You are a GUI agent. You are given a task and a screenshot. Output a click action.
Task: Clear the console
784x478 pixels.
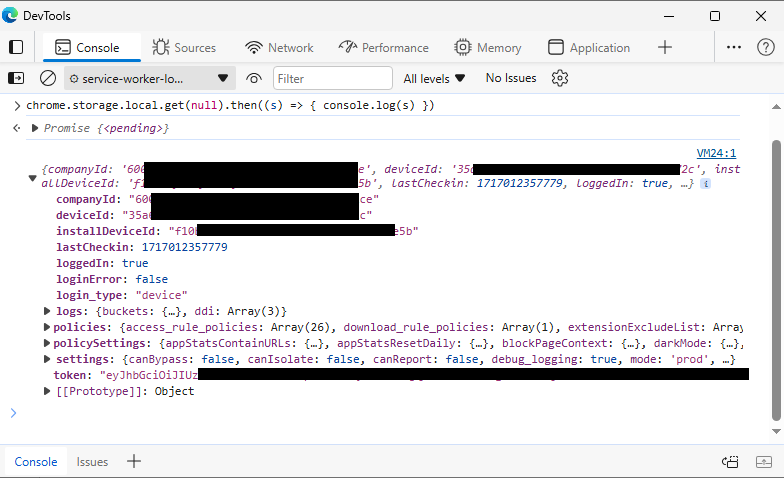click(x=48, y=78)
